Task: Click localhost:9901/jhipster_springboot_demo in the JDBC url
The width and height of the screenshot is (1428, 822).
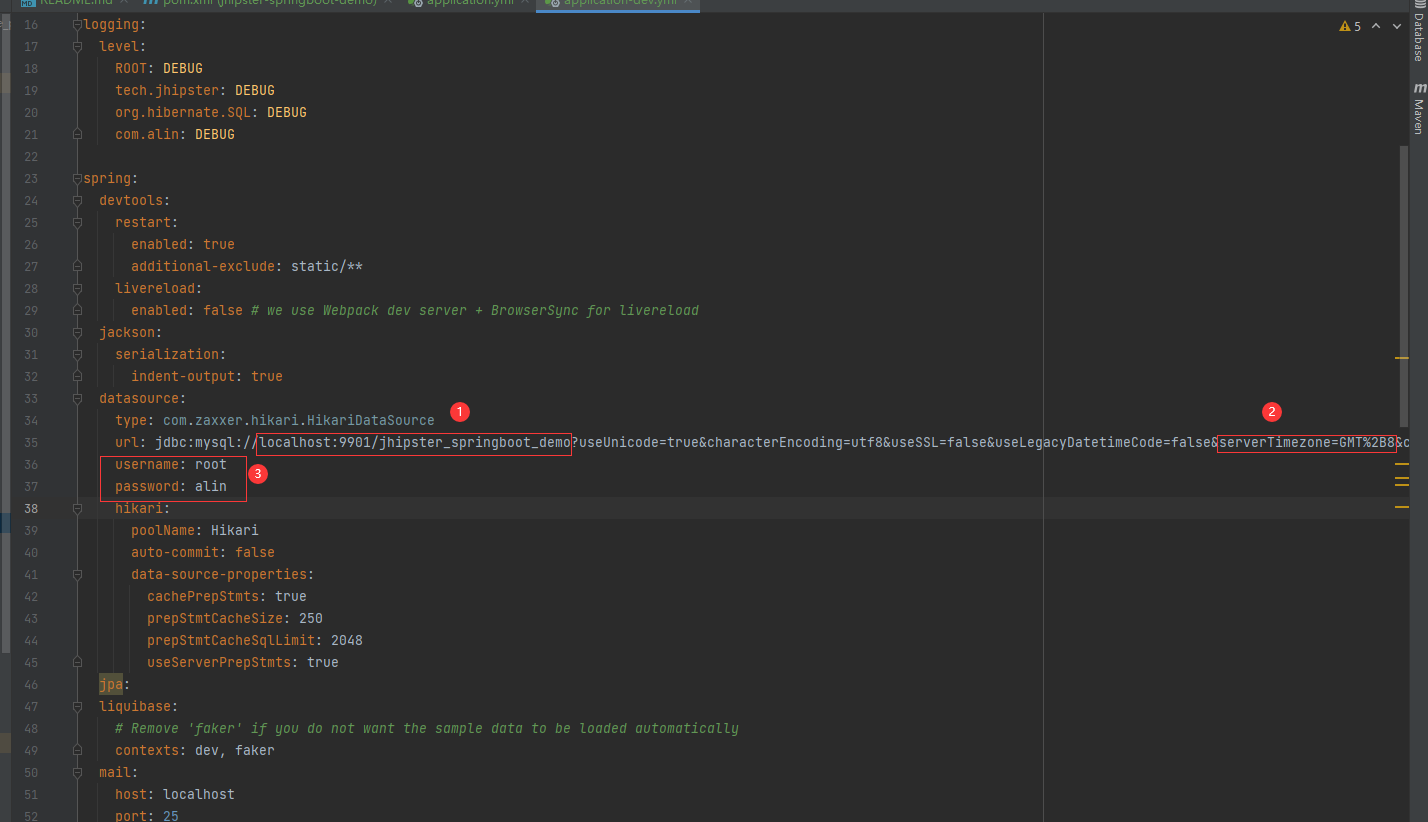Action: click(414, 442)
